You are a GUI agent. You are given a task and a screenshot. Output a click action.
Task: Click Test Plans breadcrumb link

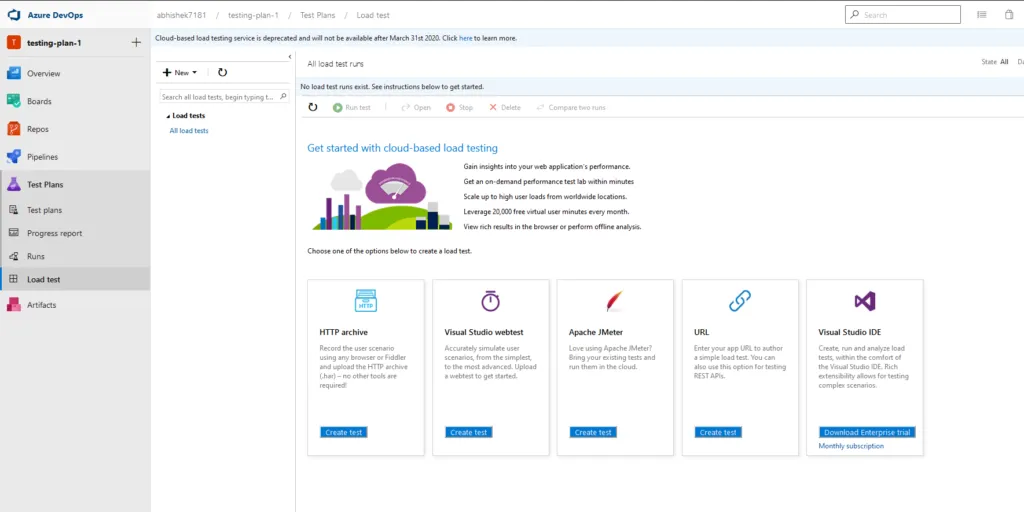317,15
